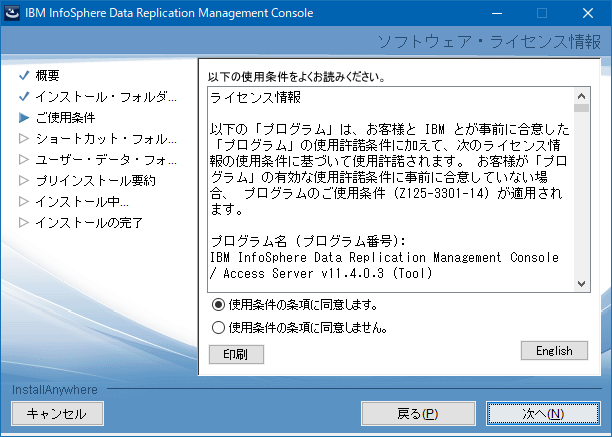
Task: Click the 概要 step label
Action: 47,75
